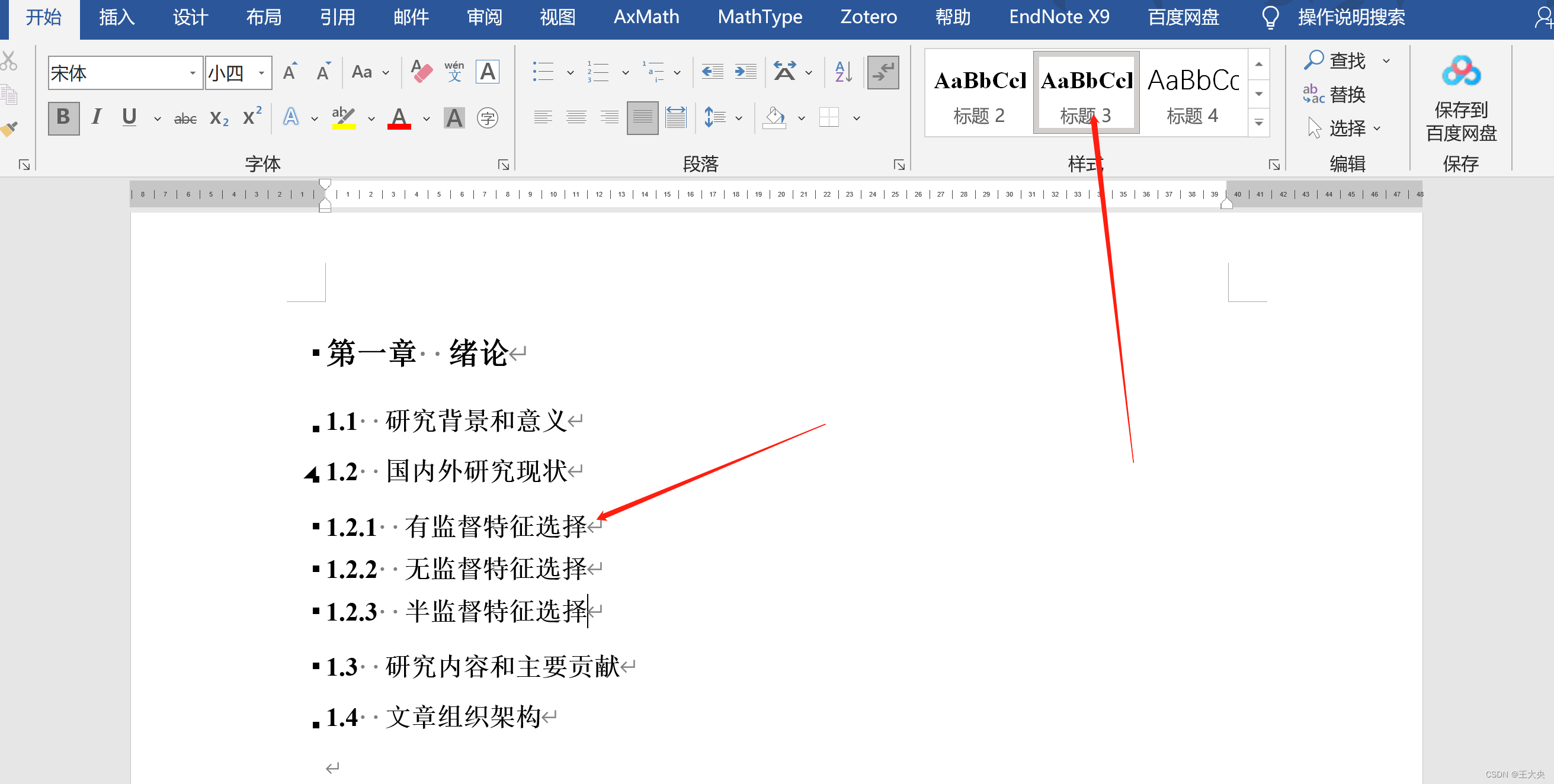Screen dimensions: 1554x784
Task: Click the align right icon
Action: 609,117
